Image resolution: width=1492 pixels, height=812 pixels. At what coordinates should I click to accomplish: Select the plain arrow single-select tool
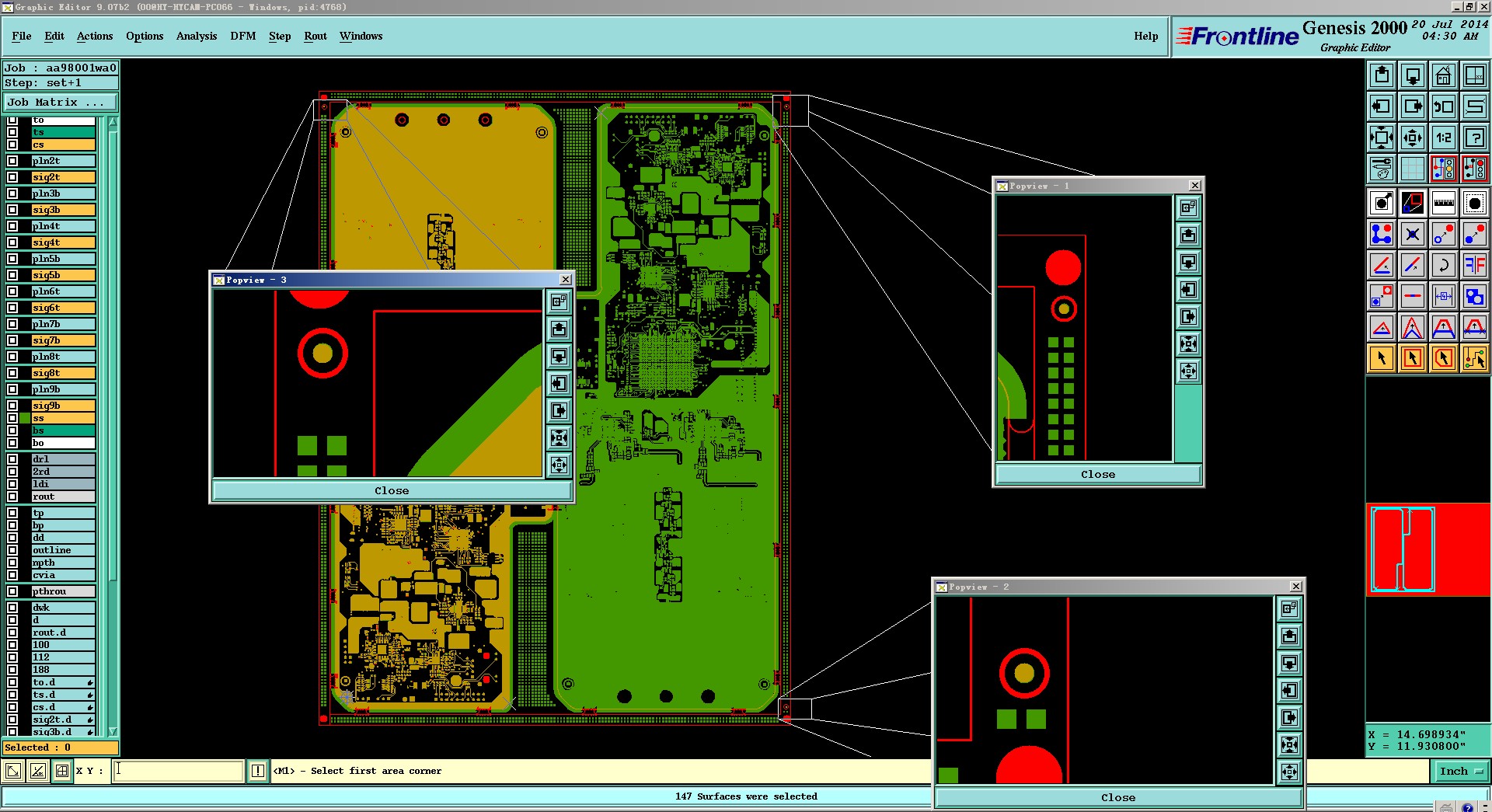click(x=1382, y=358)
